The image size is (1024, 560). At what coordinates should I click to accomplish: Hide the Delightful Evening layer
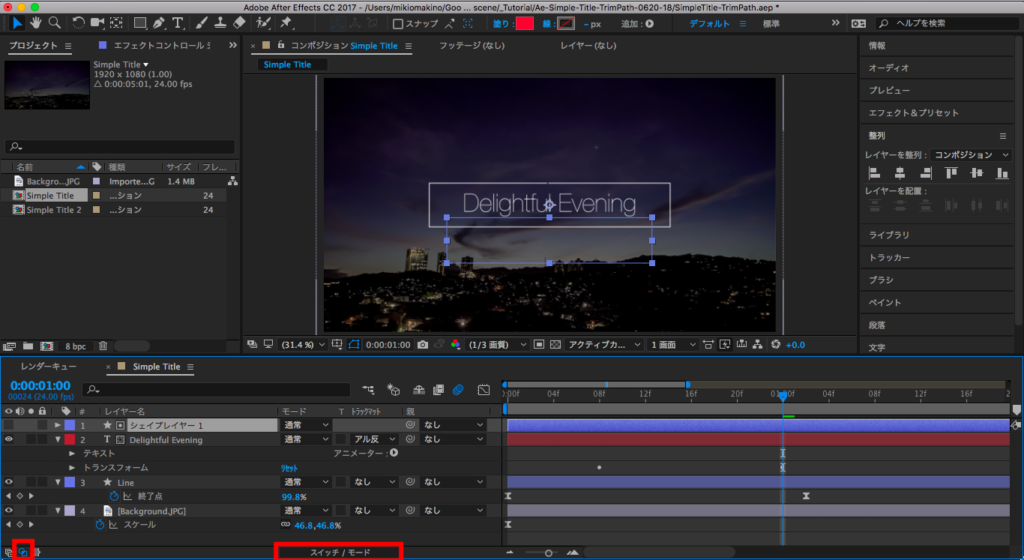(x=9, y=439)
